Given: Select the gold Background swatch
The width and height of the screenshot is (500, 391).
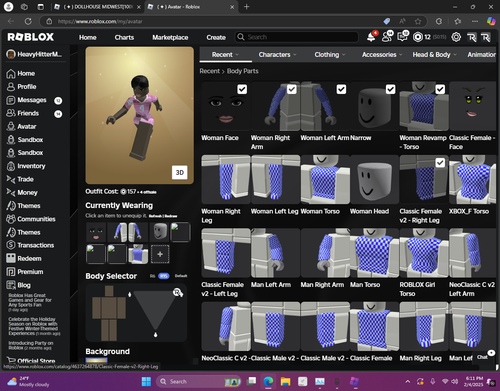Looking at the screenshot, I should pyautogui.click(x=97, y=360).
